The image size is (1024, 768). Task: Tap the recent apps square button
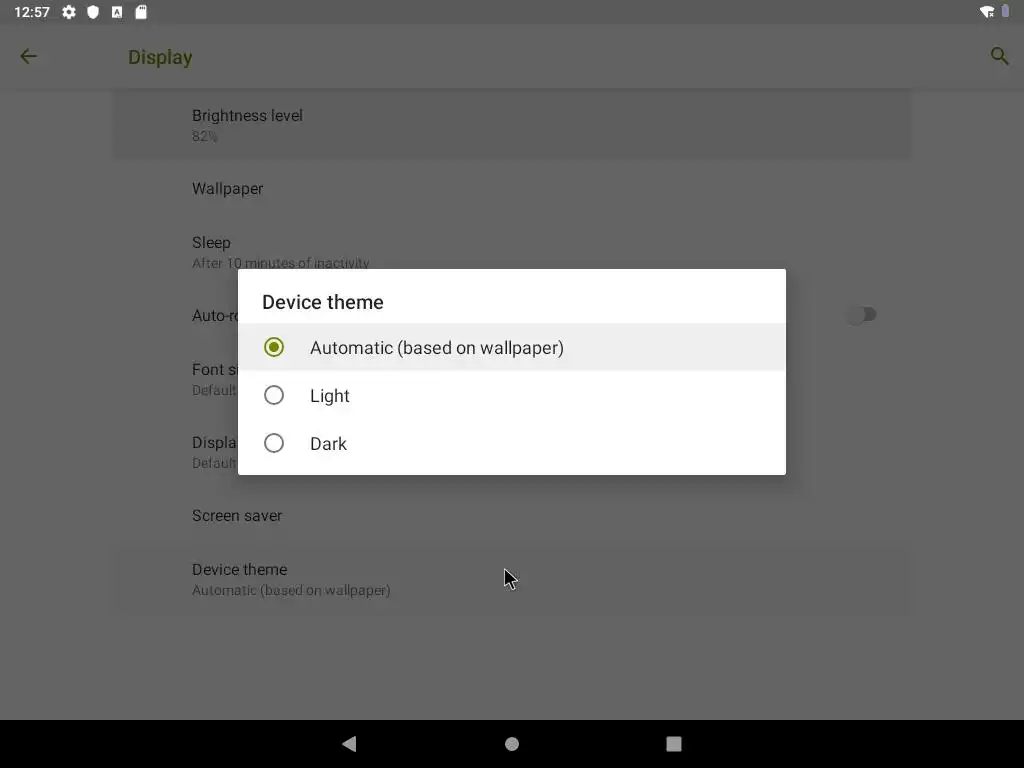click(673, 744)
